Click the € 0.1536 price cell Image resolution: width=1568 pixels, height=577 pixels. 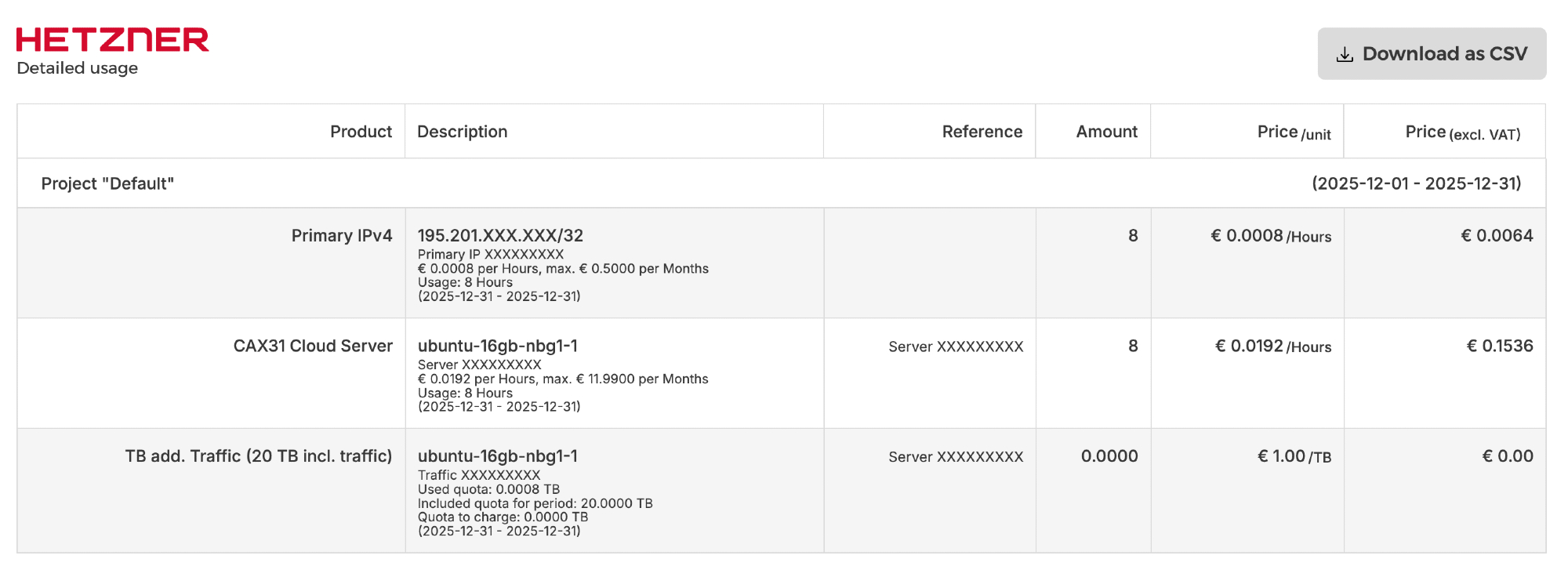[x=1499, y=347]
